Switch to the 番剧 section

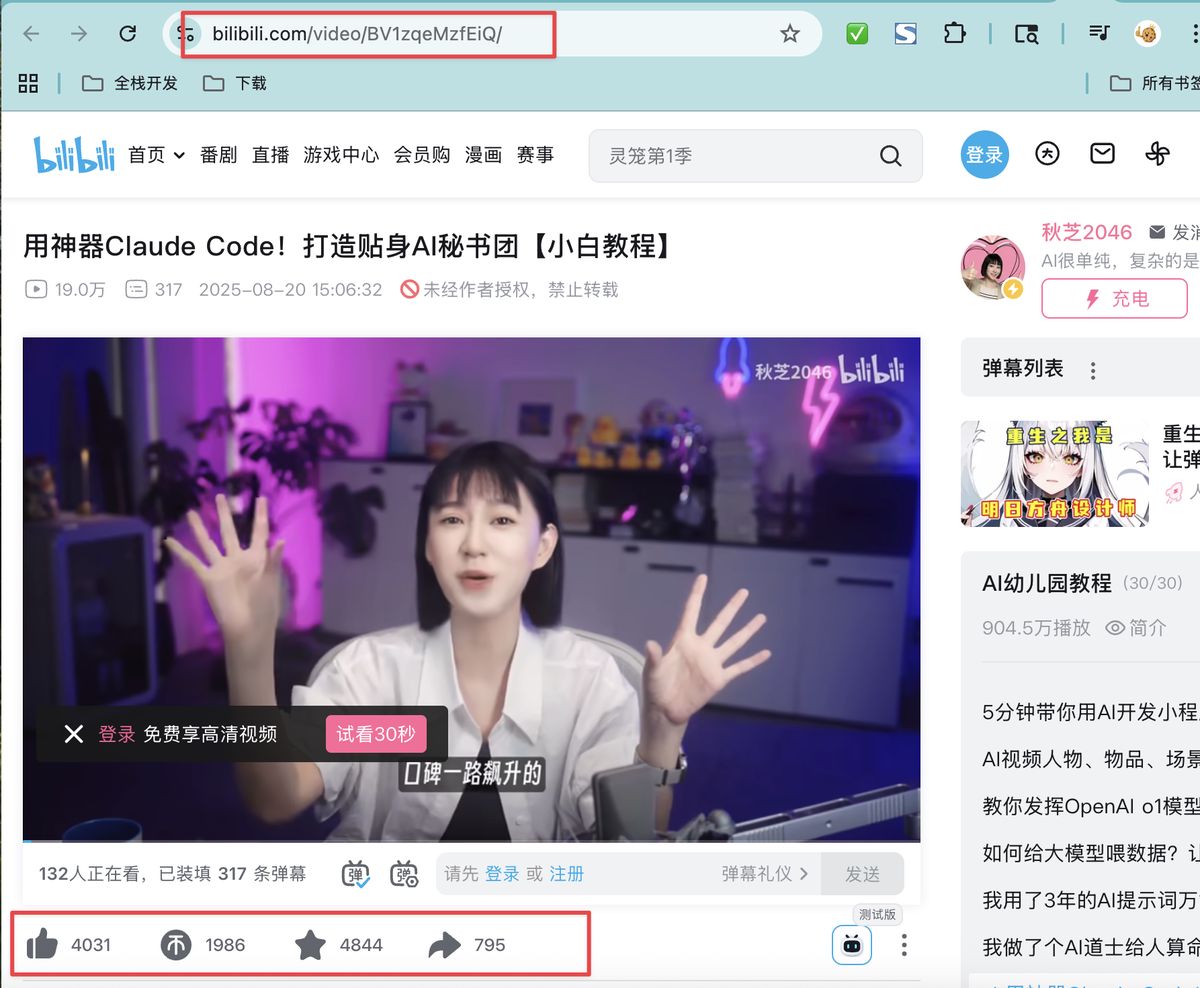(x=219, y=156)
